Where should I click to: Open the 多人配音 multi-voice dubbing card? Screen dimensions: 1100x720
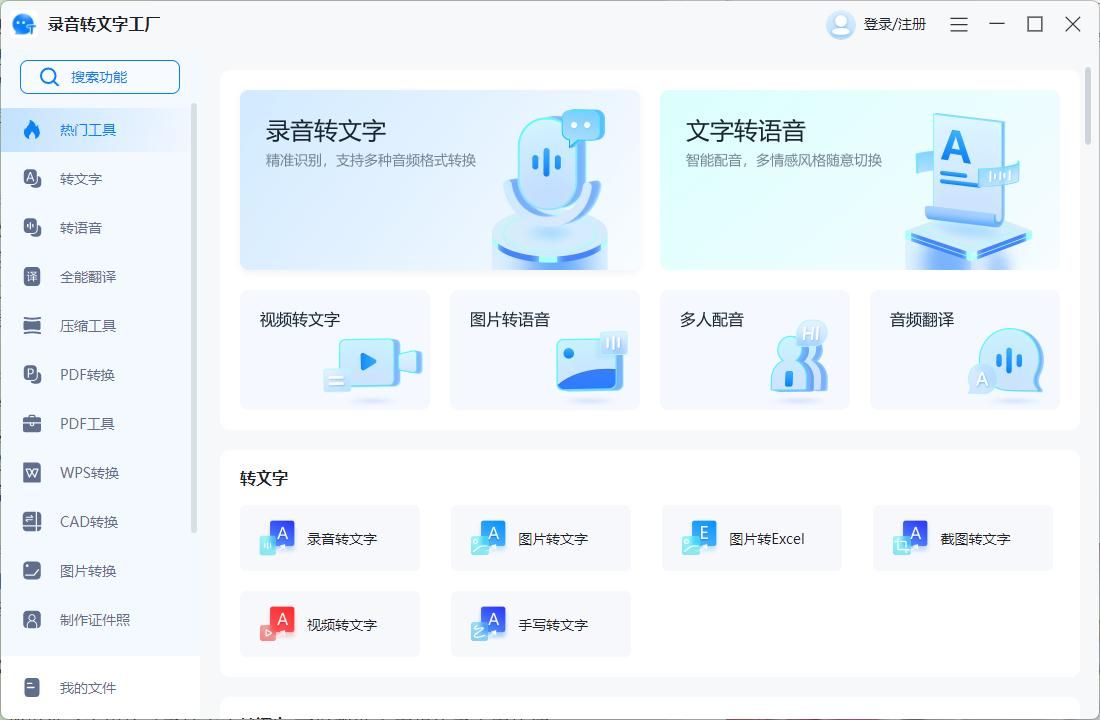tap(755, 349)
